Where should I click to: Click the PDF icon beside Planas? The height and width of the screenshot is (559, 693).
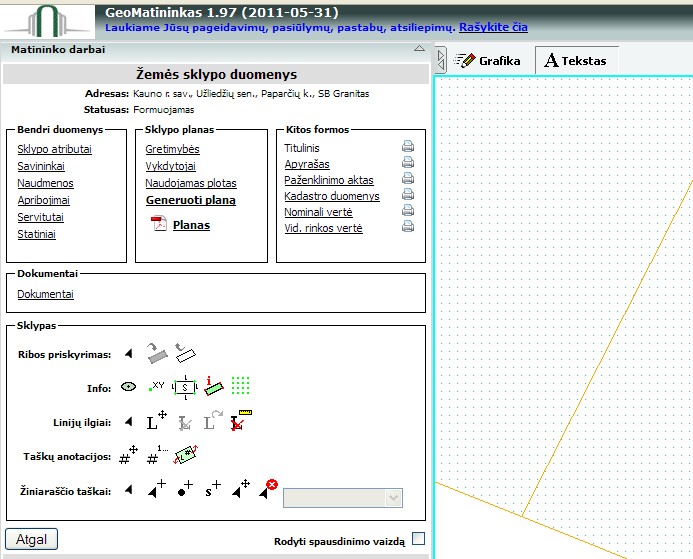(x=159, y=224)
